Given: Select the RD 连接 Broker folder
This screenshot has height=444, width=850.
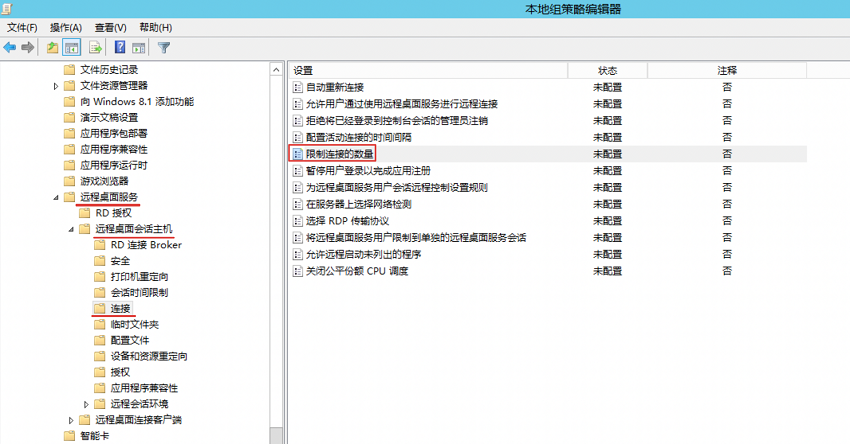Looking at the screenshot, I should (146, 245).
